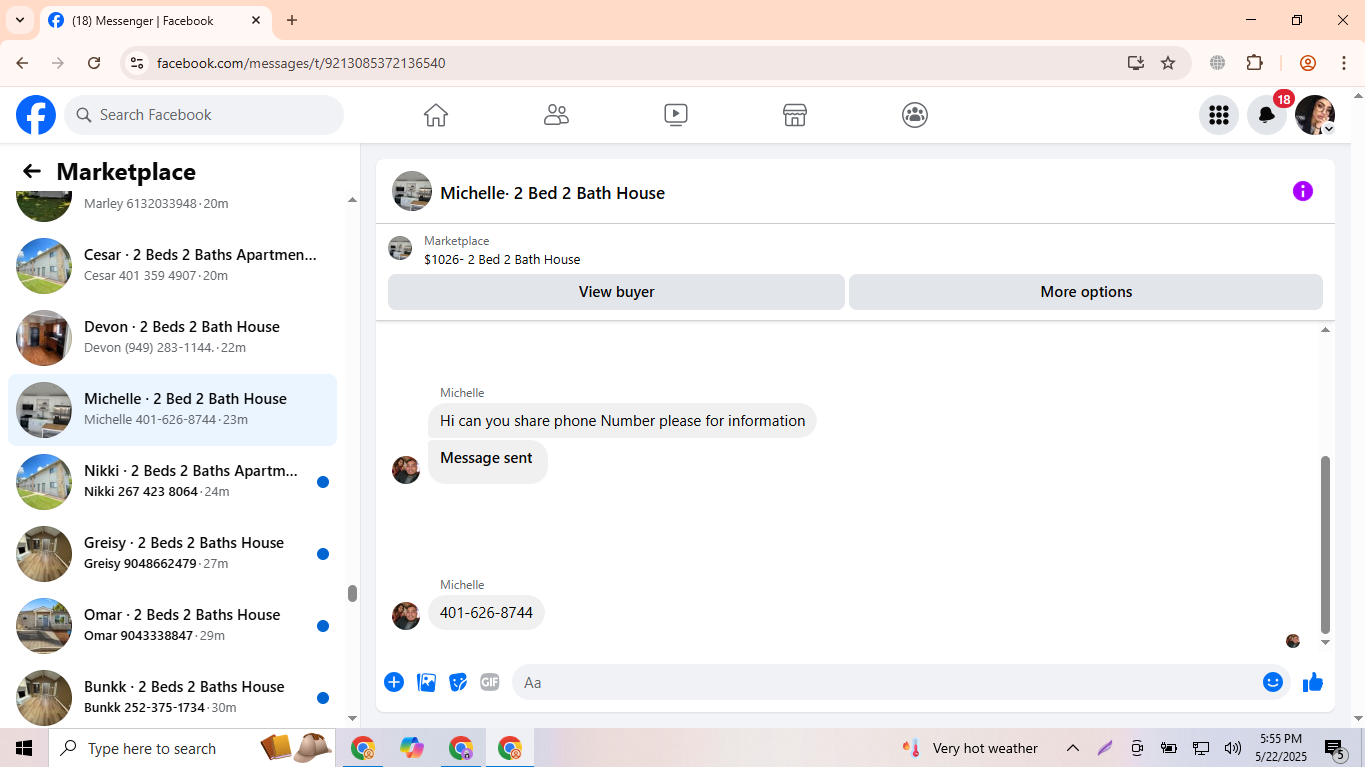
Task: Open the Video icon in top navigation
Action: [676, 115]
